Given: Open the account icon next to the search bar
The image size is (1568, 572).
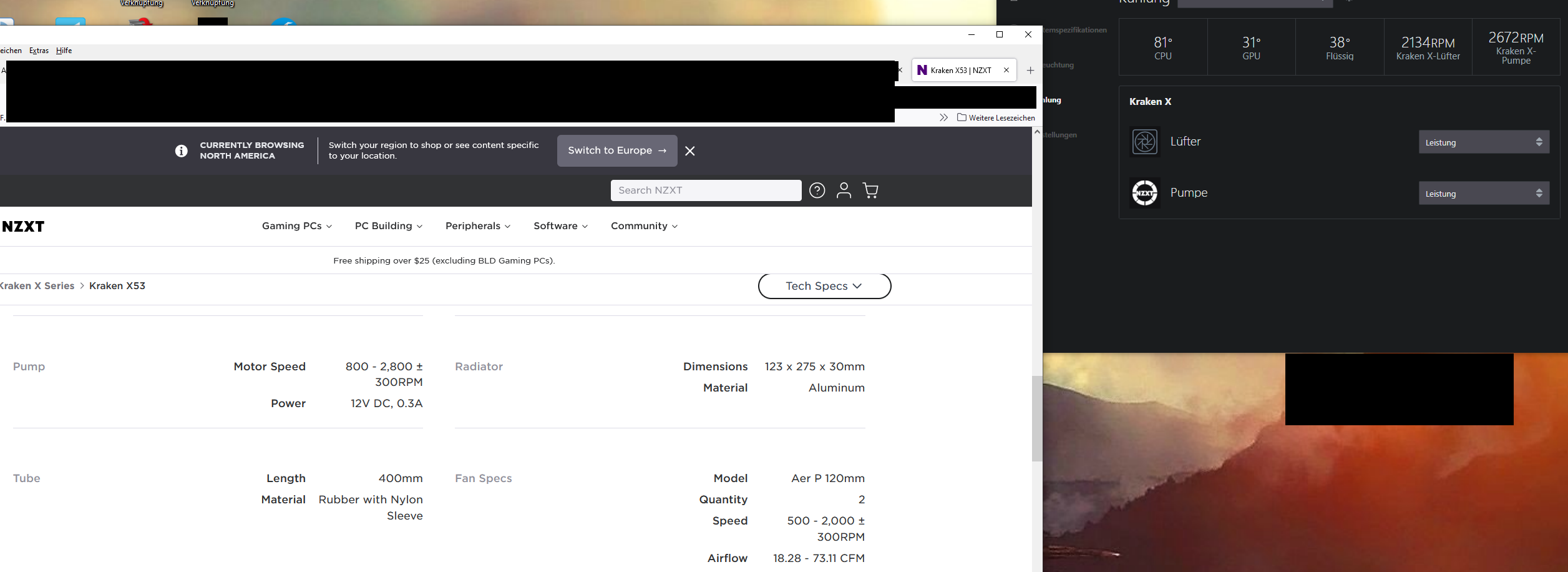Looking at the screenshot, I should (x=844, y=190).
